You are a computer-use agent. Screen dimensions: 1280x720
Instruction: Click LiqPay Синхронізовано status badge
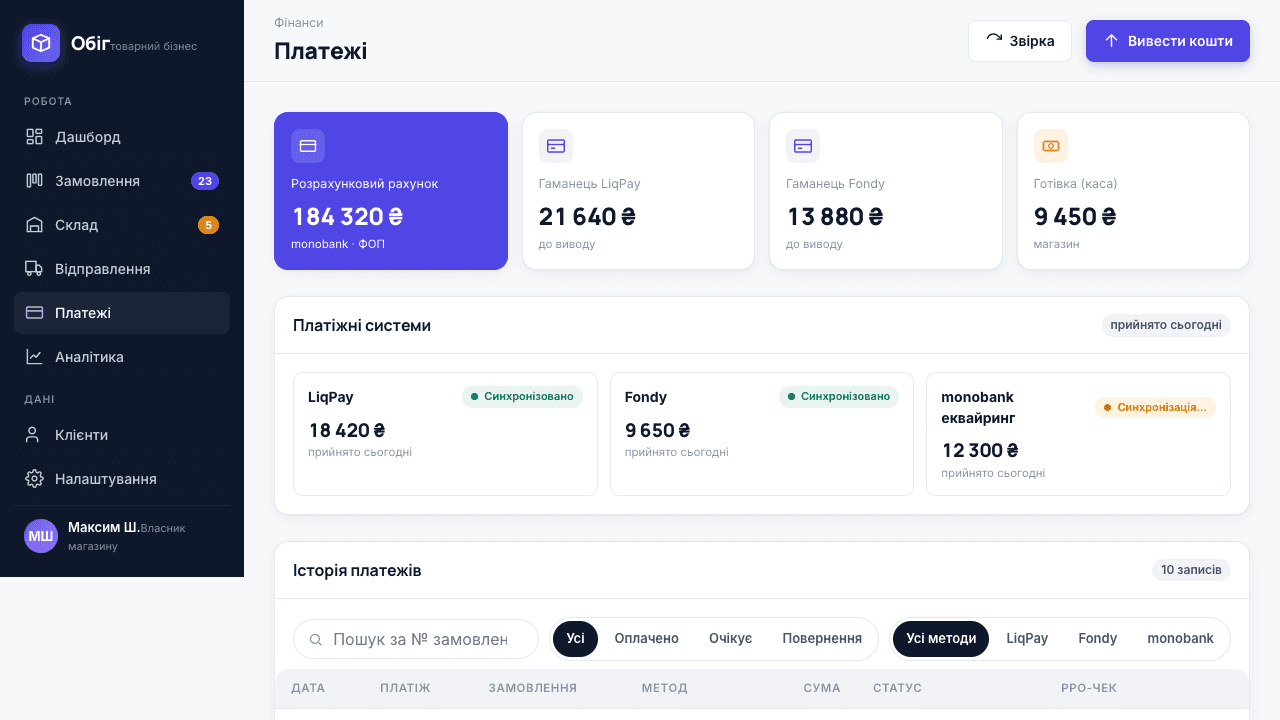[522, 397]
